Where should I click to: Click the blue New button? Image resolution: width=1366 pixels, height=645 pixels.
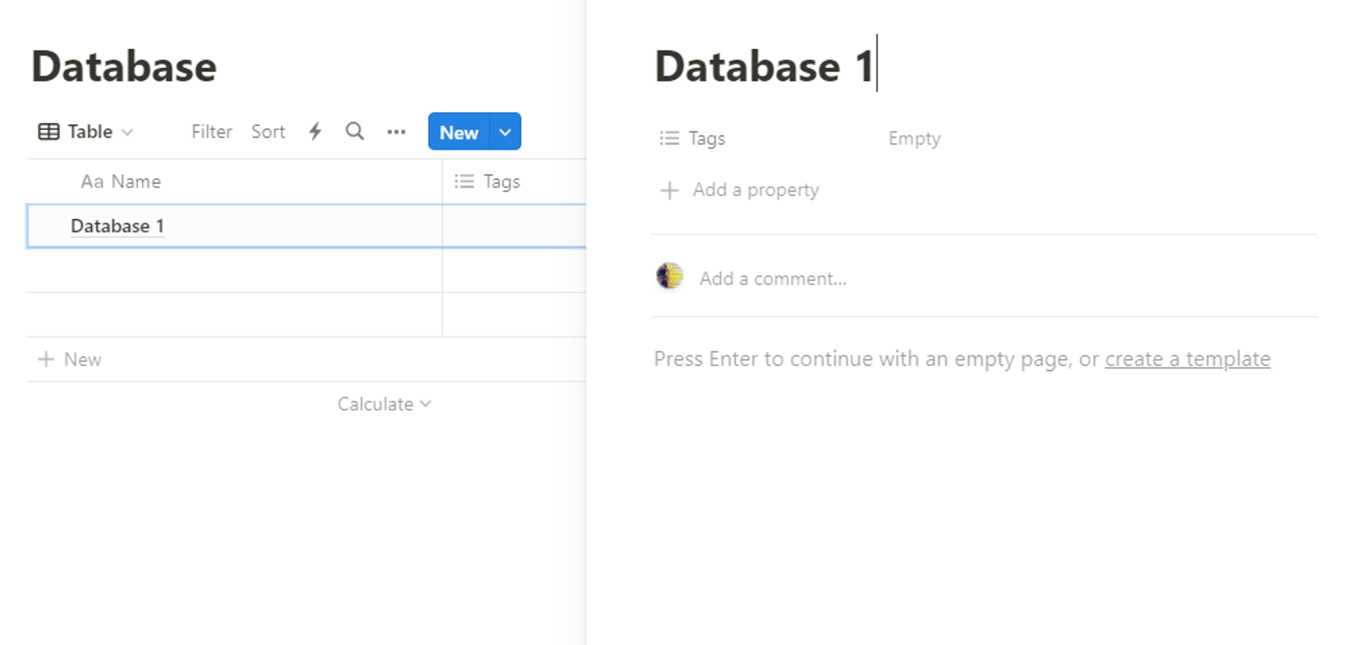[459, 132]
